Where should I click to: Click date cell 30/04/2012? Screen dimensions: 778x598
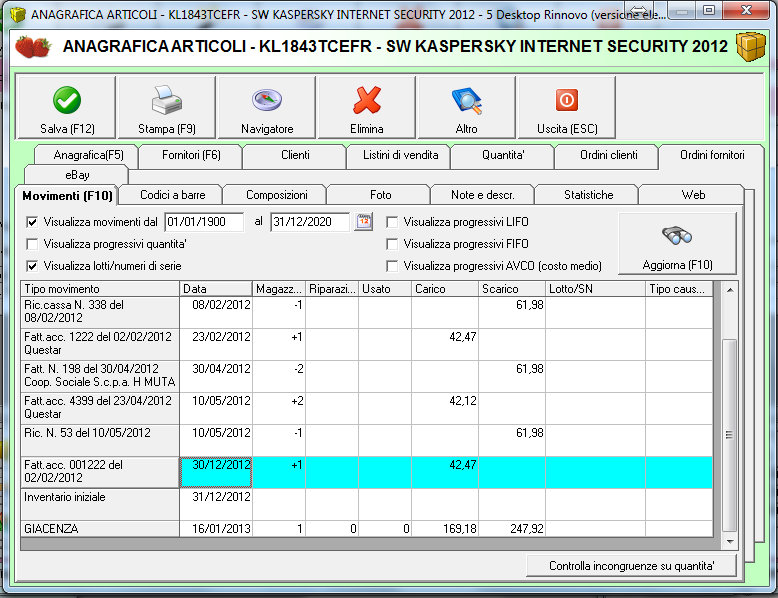click(216, 376)
